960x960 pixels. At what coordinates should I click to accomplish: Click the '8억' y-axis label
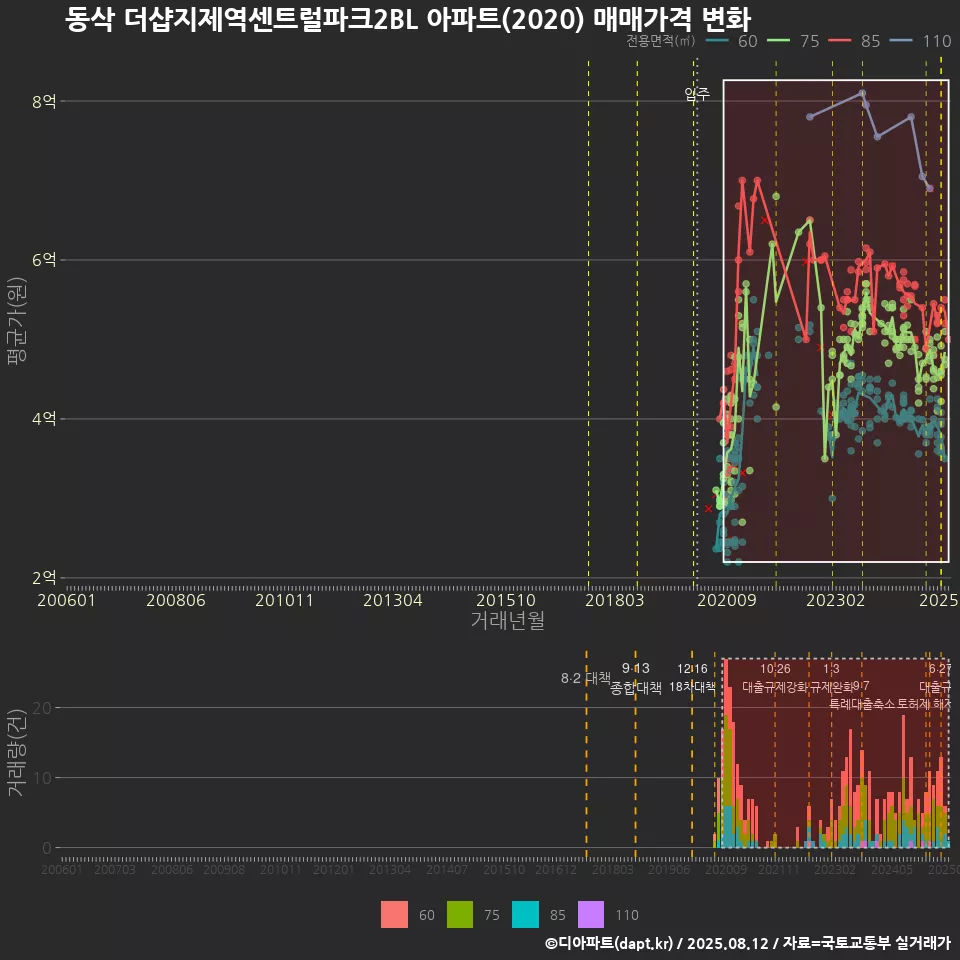(44, 101)
